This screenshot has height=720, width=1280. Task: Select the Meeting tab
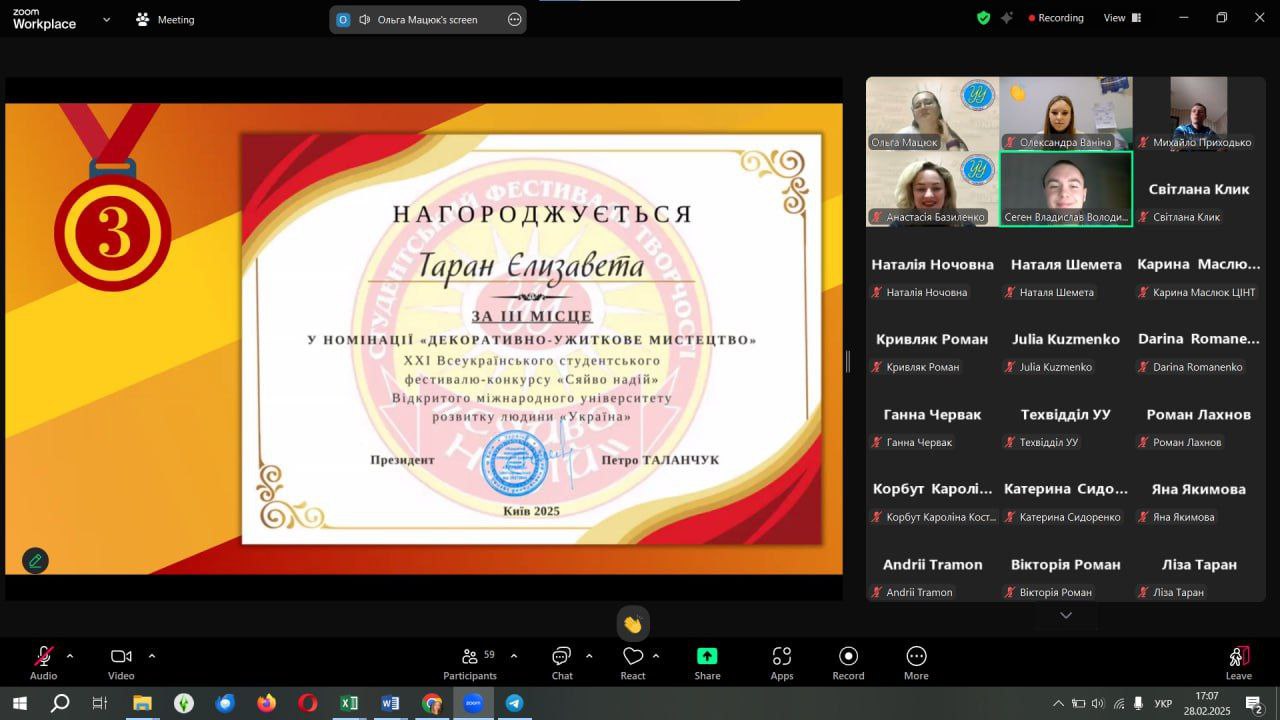pyautogui.click(x=166, y=19)
